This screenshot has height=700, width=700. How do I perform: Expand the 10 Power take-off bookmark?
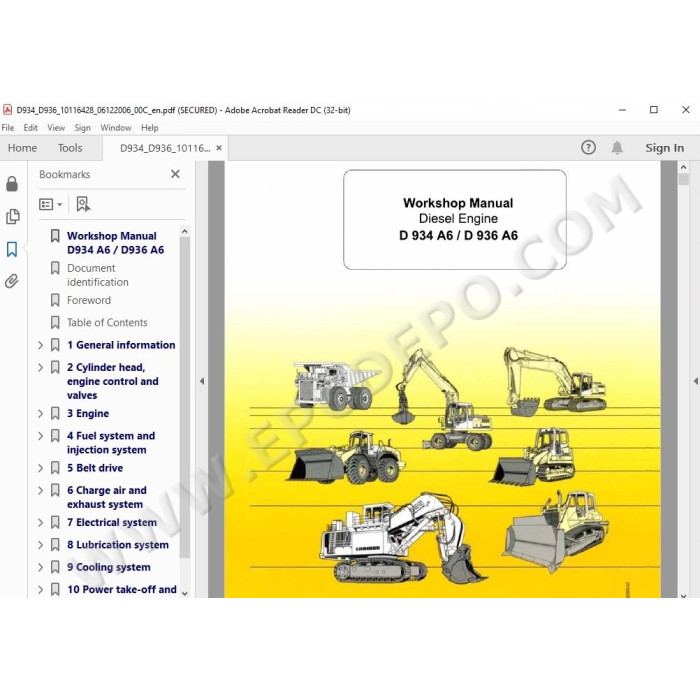tap(40, 589)
